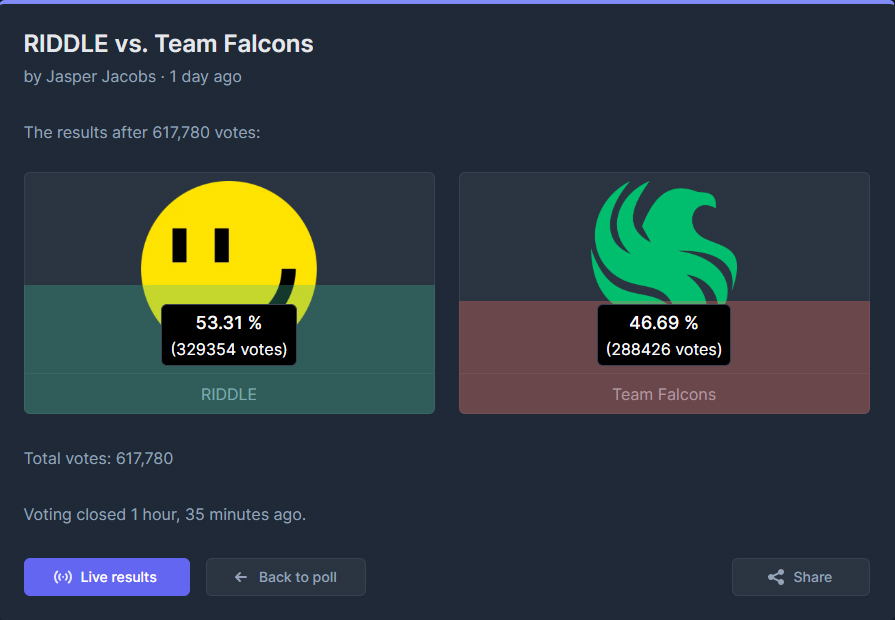
Task: Click author name Jasper Jacobs
Action: click(101, 77)
